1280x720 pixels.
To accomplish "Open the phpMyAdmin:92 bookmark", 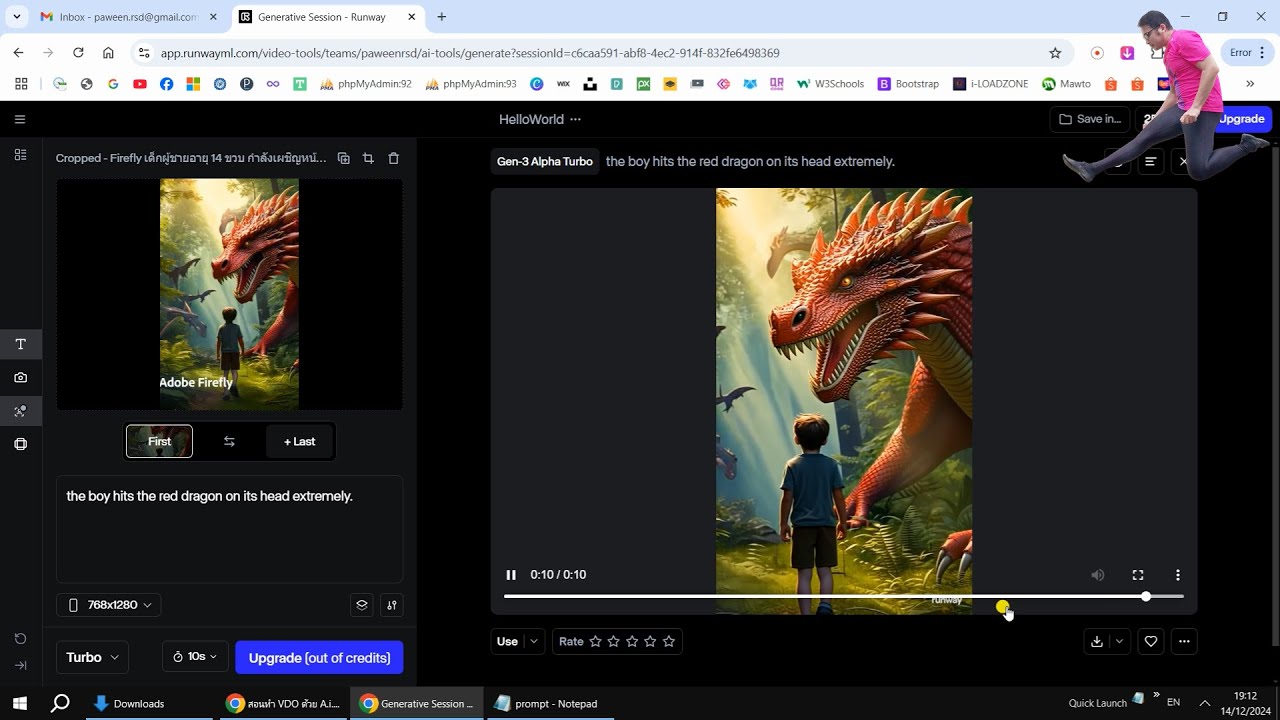I will coord(365,84).
